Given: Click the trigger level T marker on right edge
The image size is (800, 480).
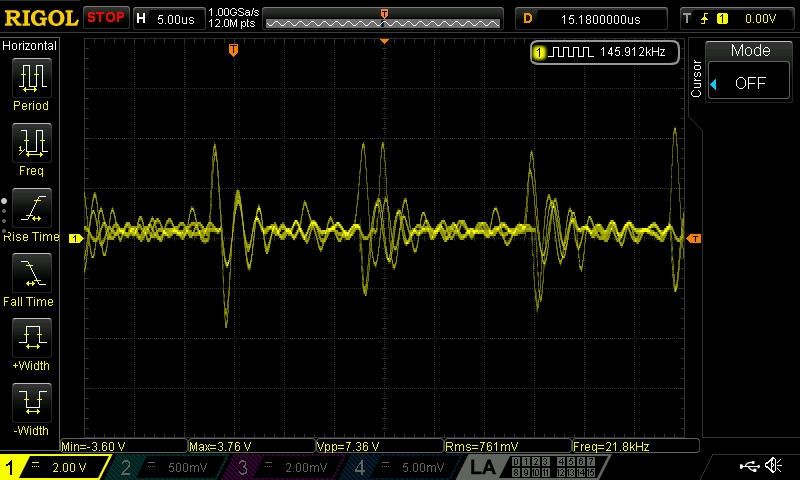Looking at the screenshot, I should [x=694, y=238].
